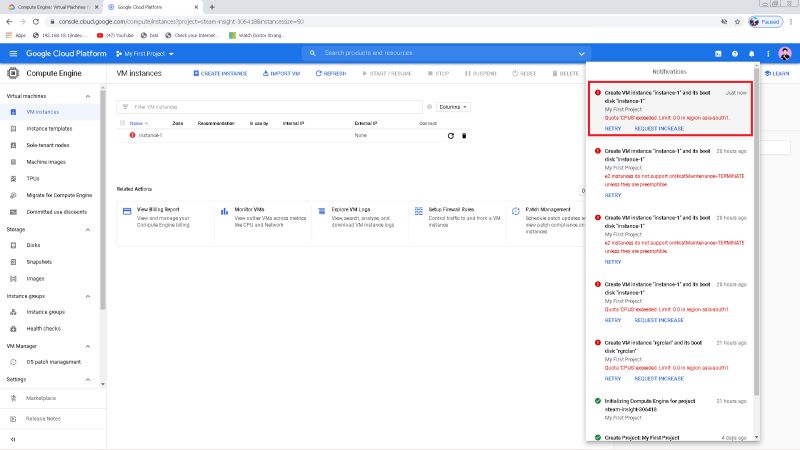Sort table by Name column
The height and width of the screenshot is (450, 800).
pyautogui.click(x=138, y=123)
